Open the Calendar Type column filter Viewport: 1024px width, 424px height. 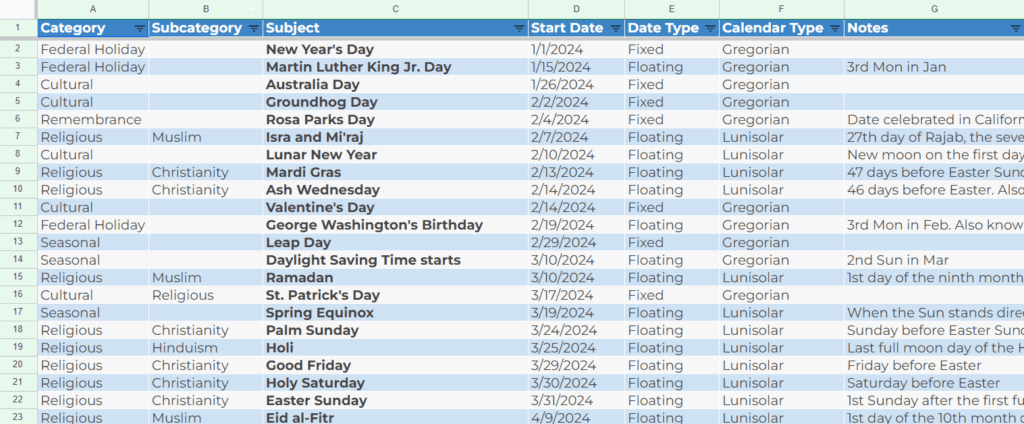[x=835, y=29]
